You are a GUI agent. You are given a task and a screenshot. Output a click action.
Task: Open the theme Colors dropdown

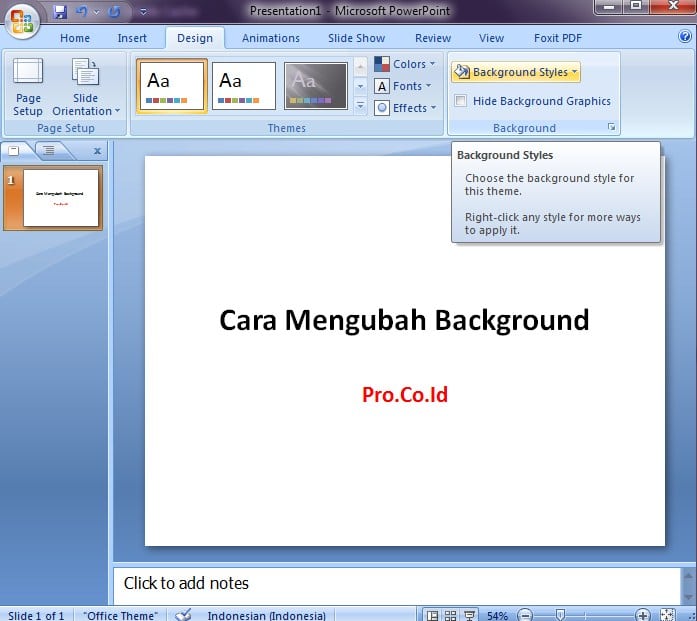point(405,64)
